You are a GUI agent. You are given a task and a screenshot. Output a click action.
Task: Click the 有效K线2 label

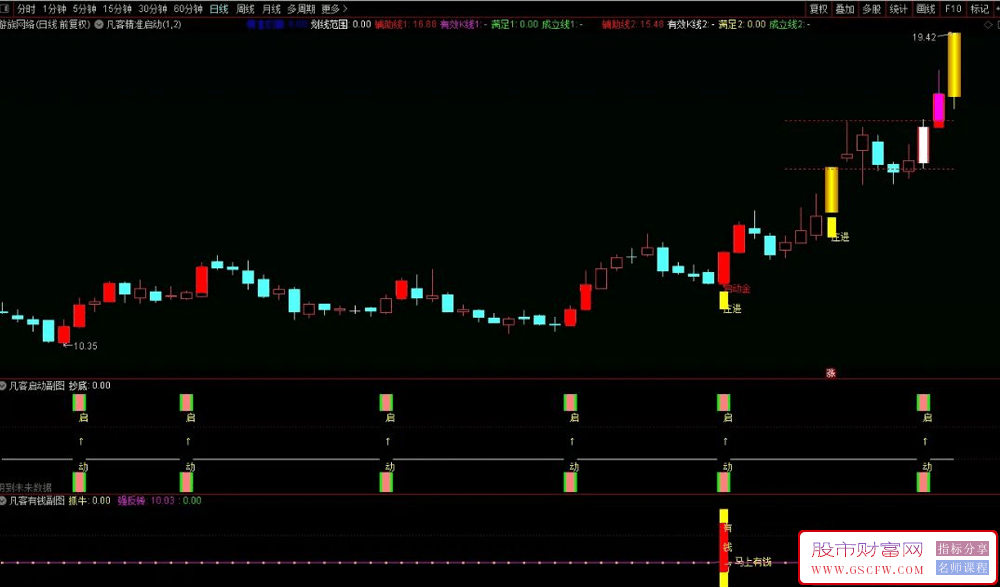691,25
